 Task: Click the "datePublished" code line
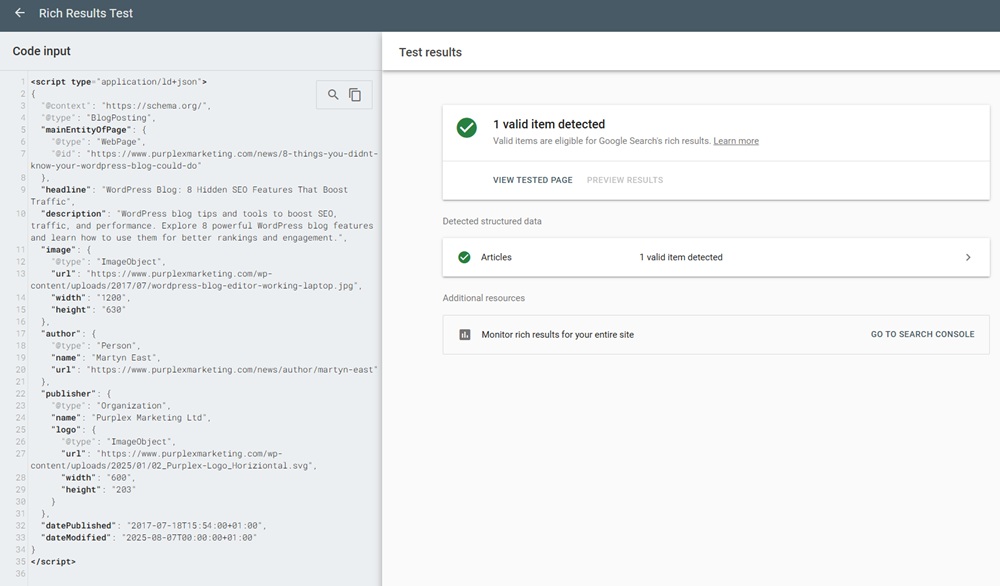point(153,525)
